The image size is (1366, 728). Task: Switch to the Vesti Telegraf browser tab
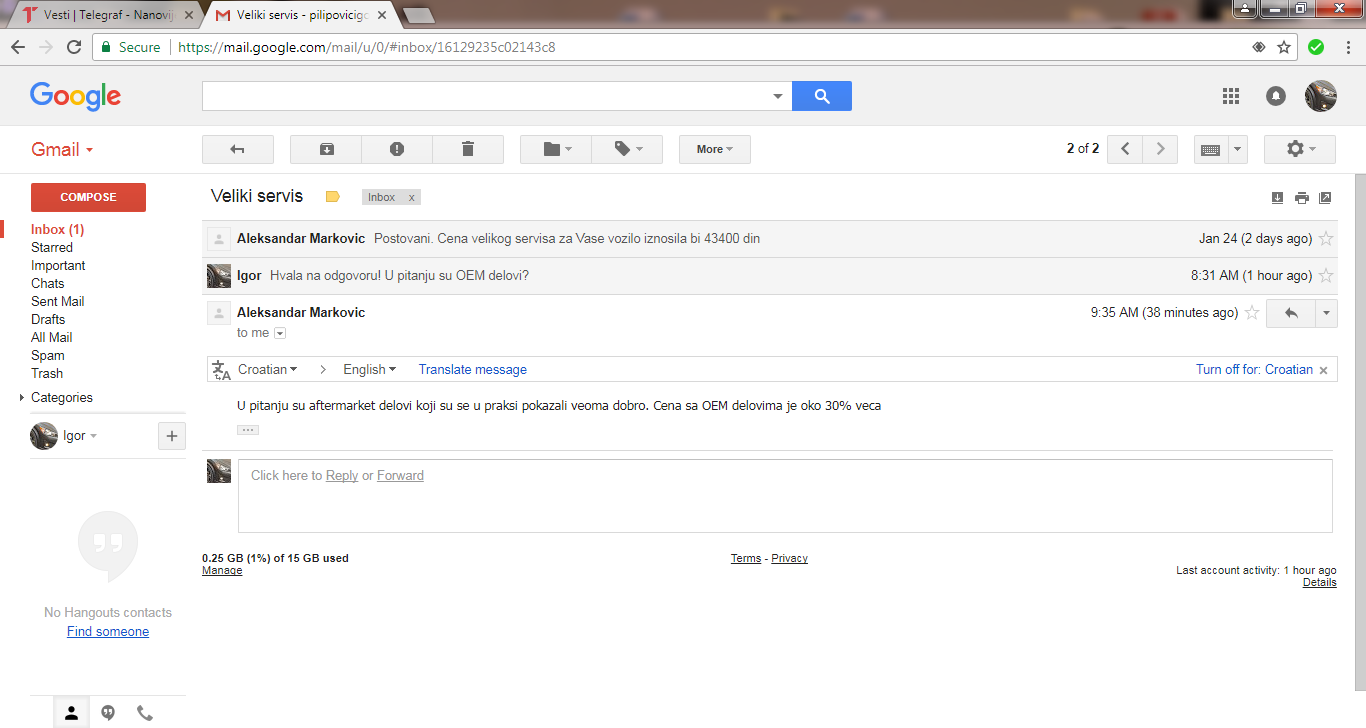pyautogui.click(x=103, y=15)
